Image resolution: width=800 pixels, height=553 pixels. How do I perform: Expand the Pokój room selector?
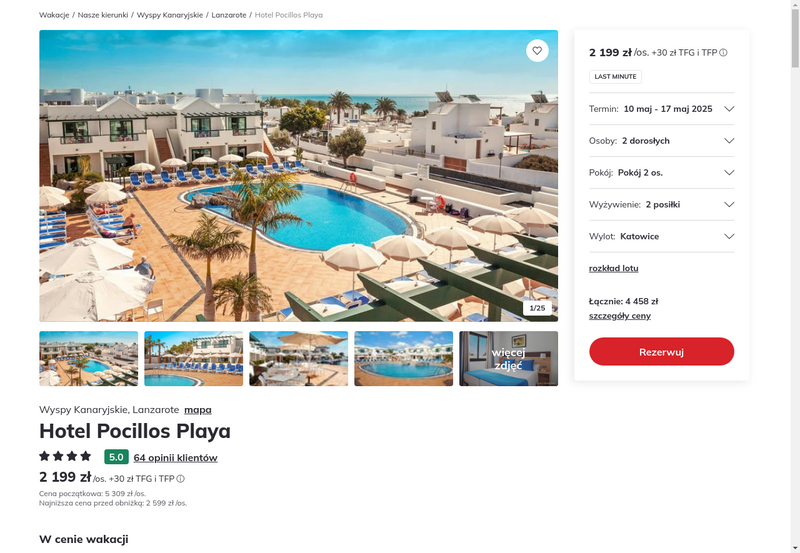point(661,172)
